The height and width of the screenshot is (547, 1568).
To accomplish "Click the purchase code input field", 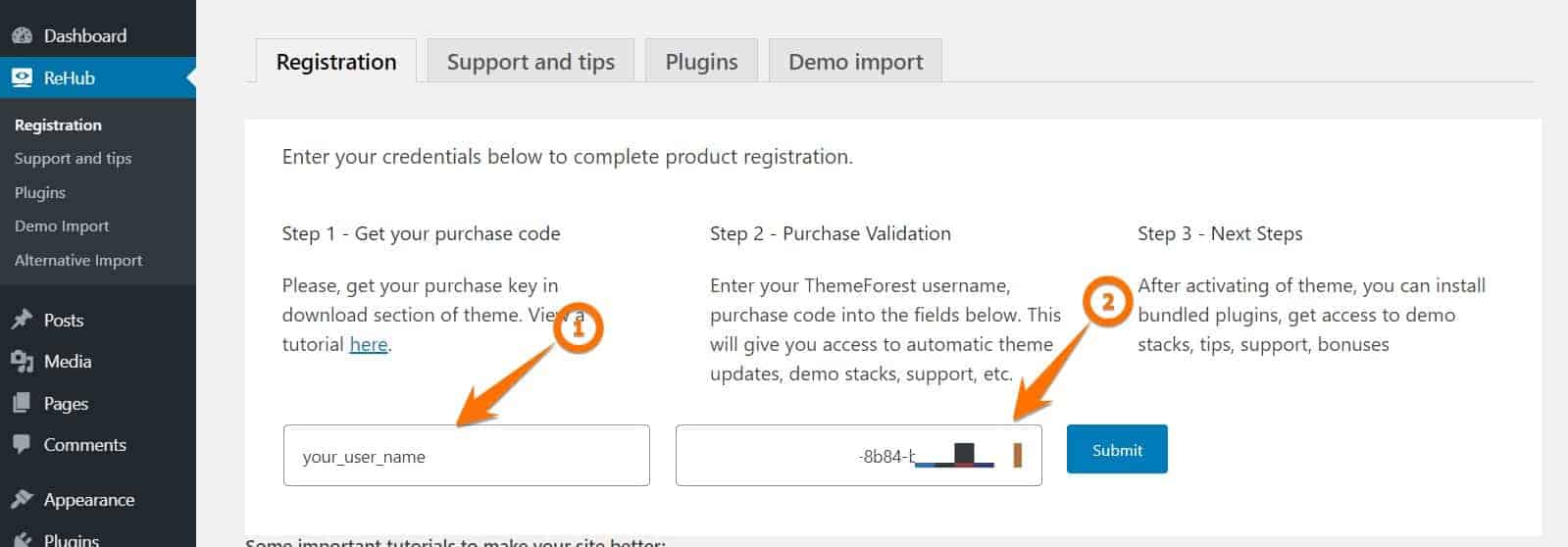I will coord(859,455).
